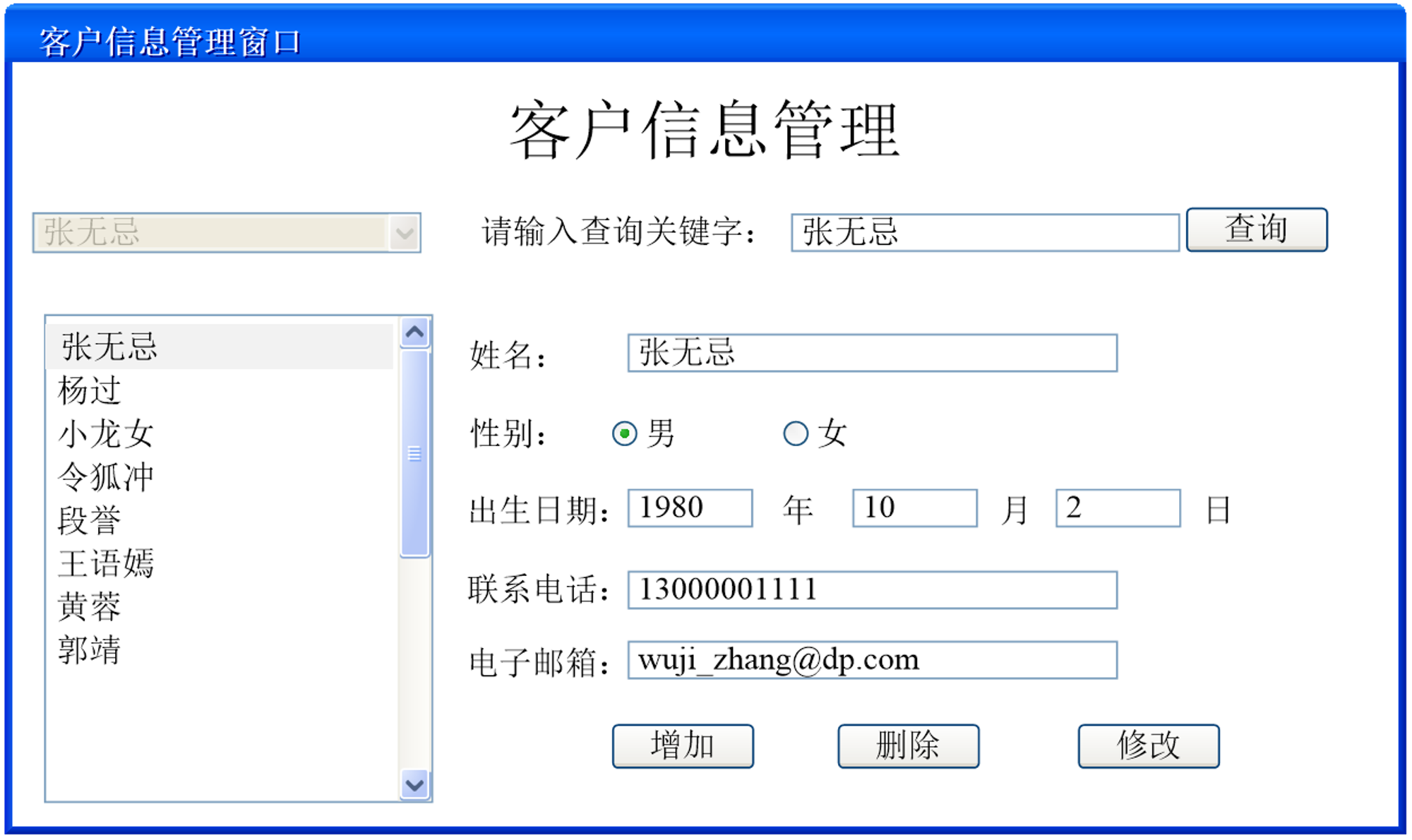Image resolution: width=1412 pixels, height=840 pixels.
Task: Select the 男 radio button
Action: (624, 433)
